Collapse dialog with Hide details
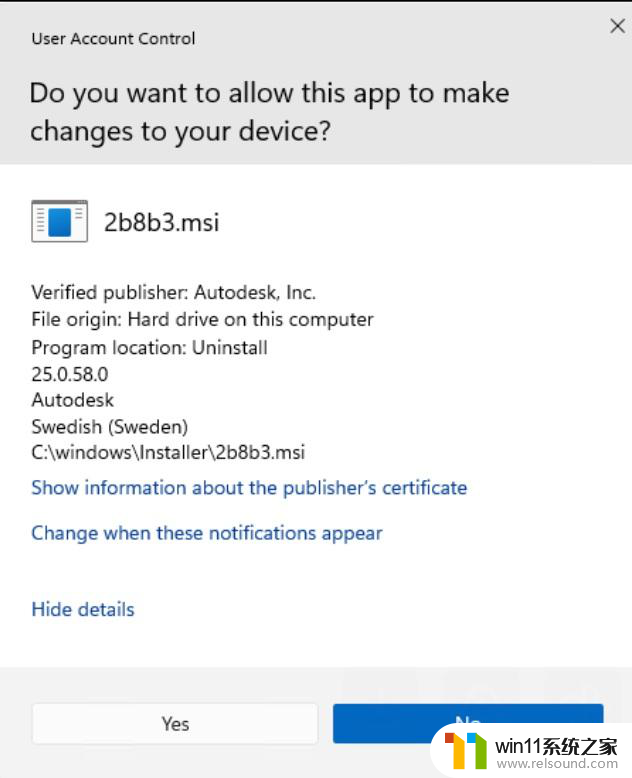Viewport: 632px width, 778px height. point(83,609)
